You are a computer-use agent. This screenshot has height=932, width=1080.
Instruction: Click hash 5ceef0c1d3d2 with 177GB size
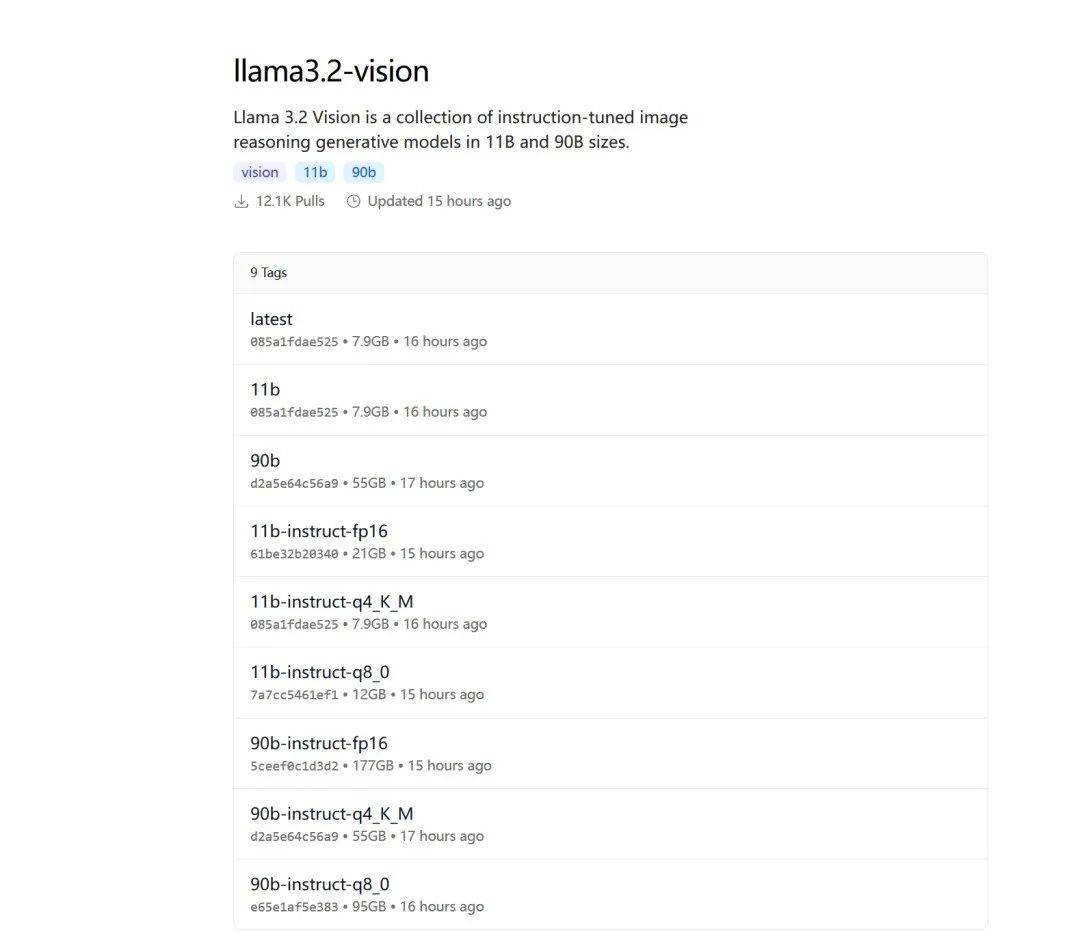coord(294,766)
